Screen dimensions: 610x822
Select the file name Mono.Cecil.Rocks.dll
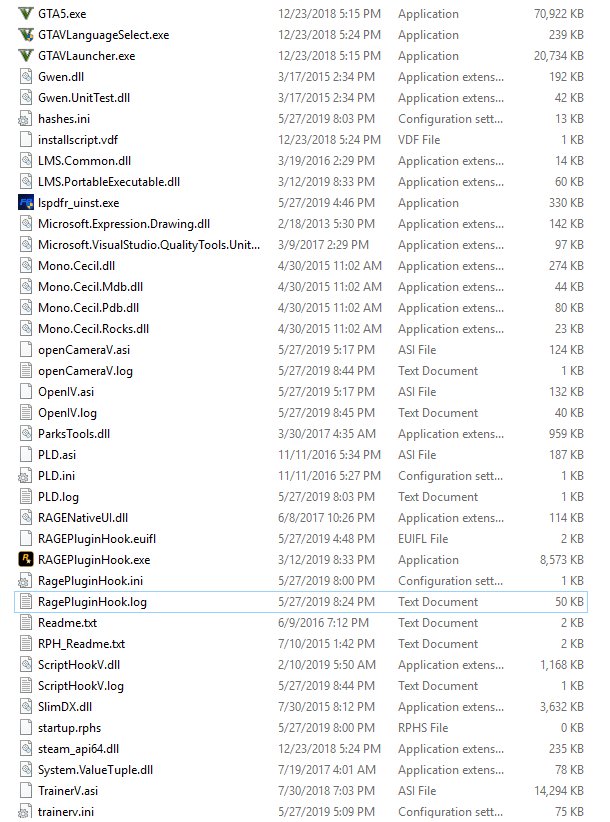pyautogui.click(x=94, y=329)
